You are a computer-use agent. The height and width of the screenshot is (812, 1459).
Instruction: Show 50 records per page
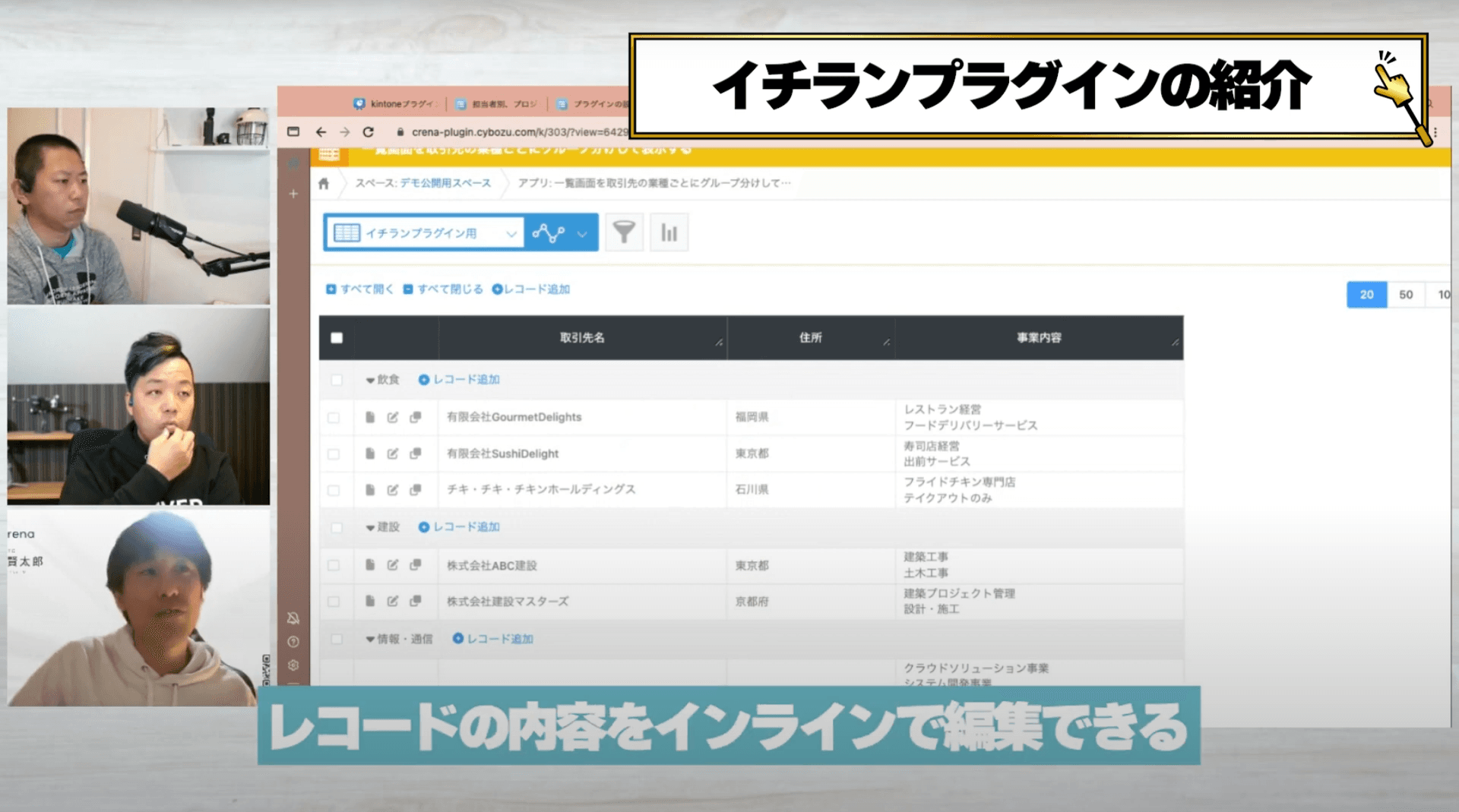[1406, 295]
